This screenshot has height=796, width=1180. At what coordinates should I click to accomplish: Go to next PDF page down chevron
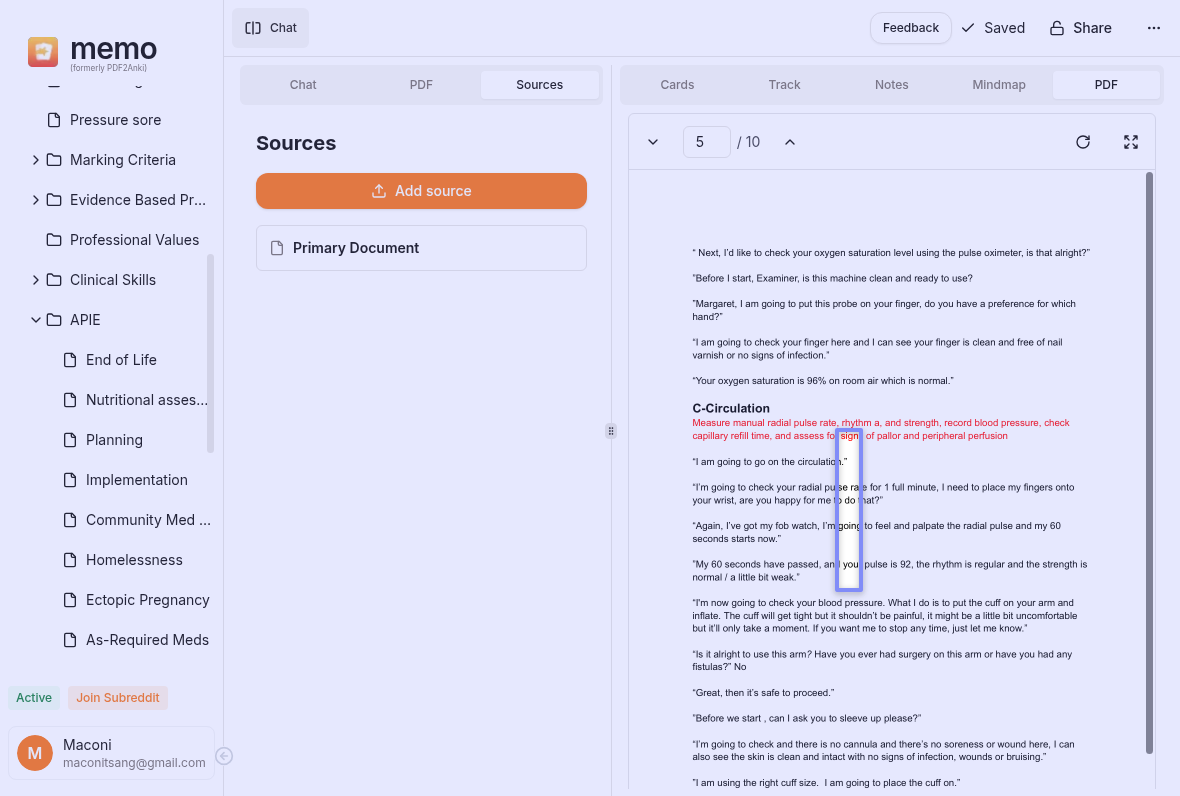click(653, 142)
